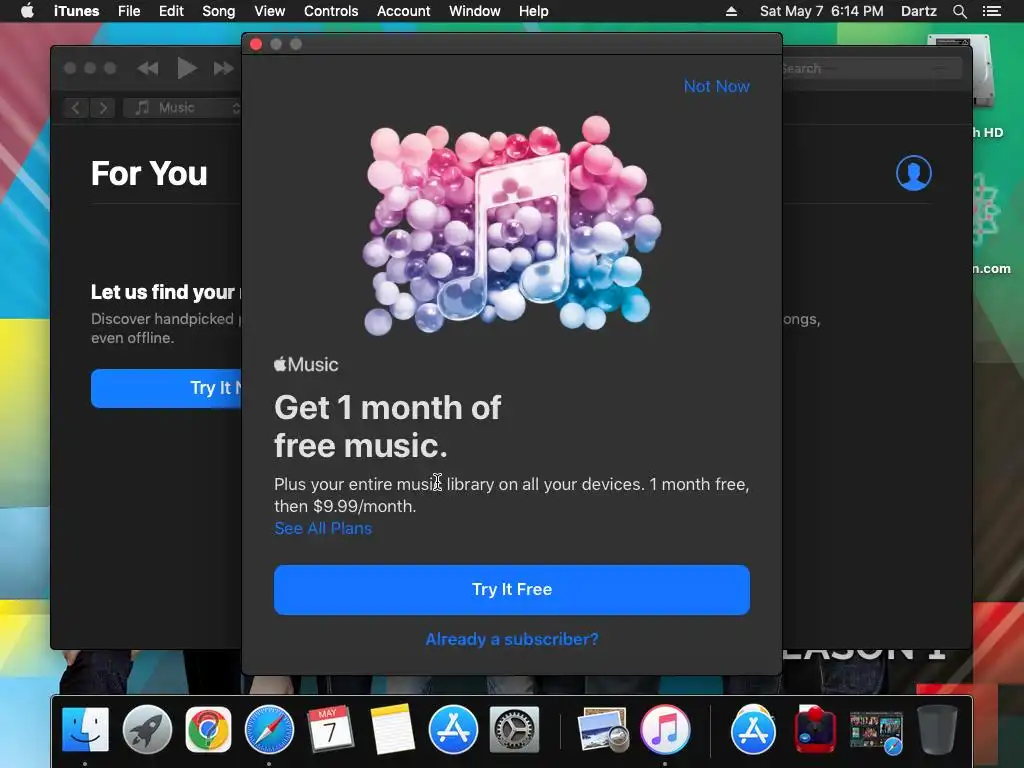Image resolution: width=1024 pixels, height=768 pixels.
Task: Open Notification Center list icon
Action: coord(991,11)
